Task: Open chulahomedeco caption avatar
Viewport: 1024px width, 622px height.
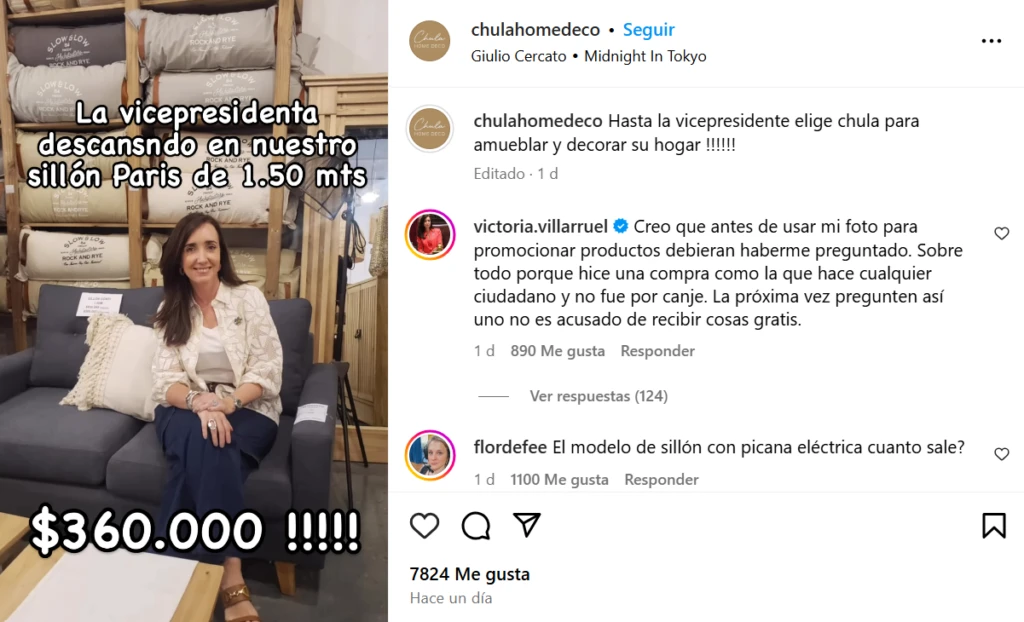Action: coord(430,129)
